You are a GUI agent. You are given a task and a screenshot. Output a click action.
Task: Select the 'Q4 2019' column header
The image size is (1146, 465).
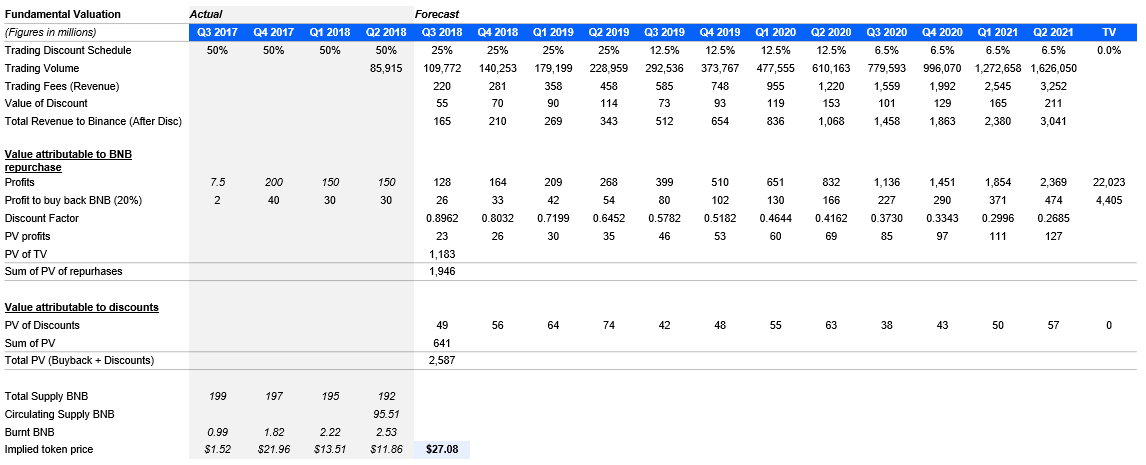(x=720, y=32)
